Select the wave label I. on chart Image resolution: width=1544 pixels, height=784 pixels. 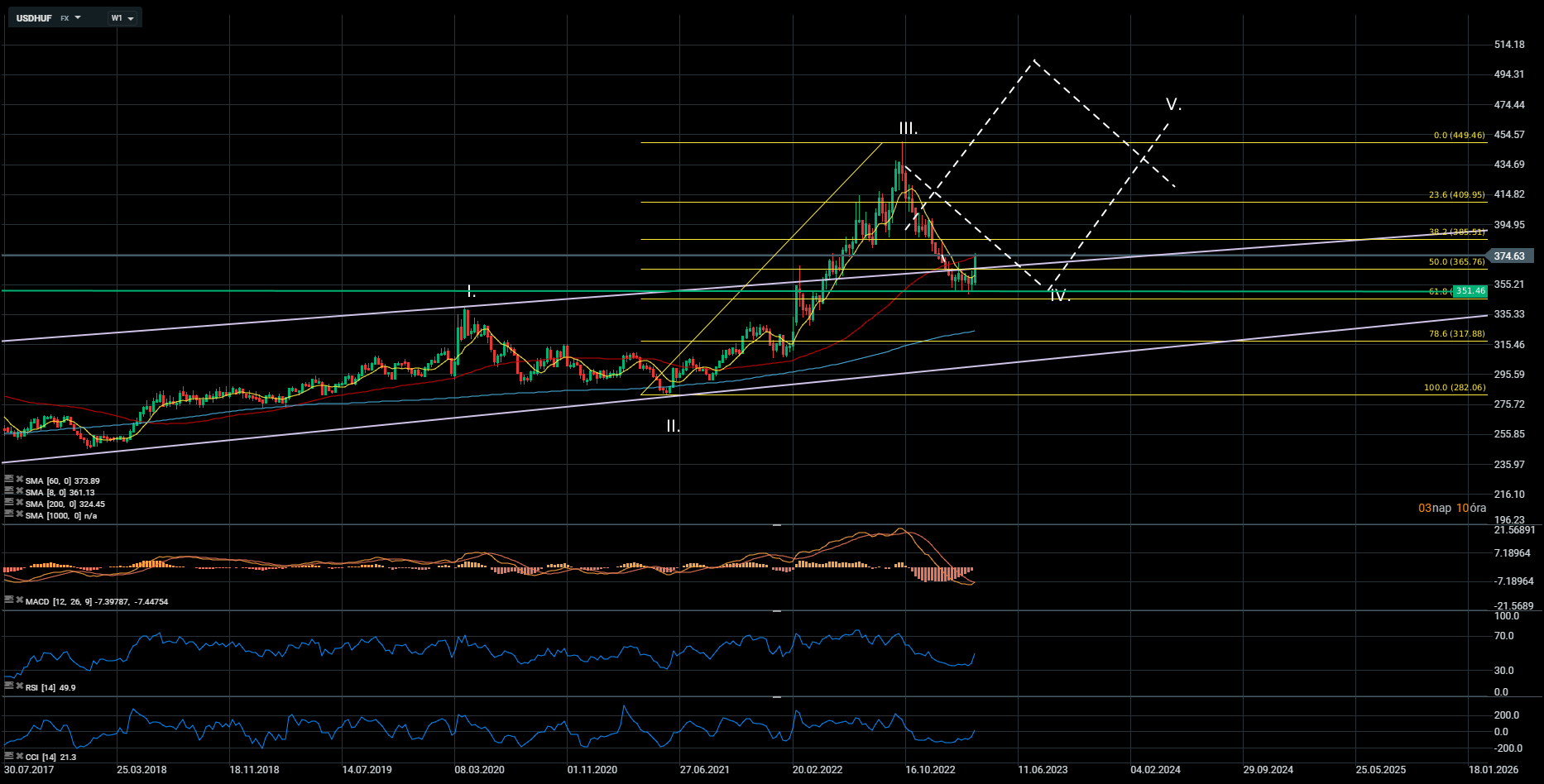[x=471, y=291]
